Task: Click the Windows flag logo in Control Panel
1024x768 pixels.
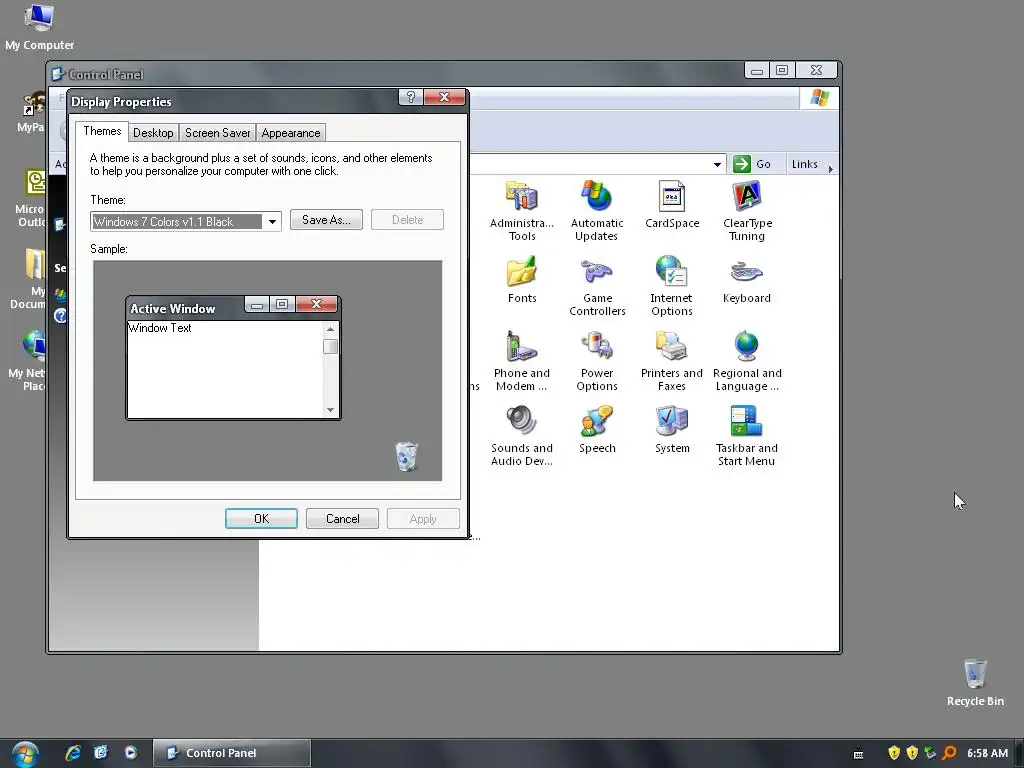Action: pyautogui.click(x=819, y=98)
